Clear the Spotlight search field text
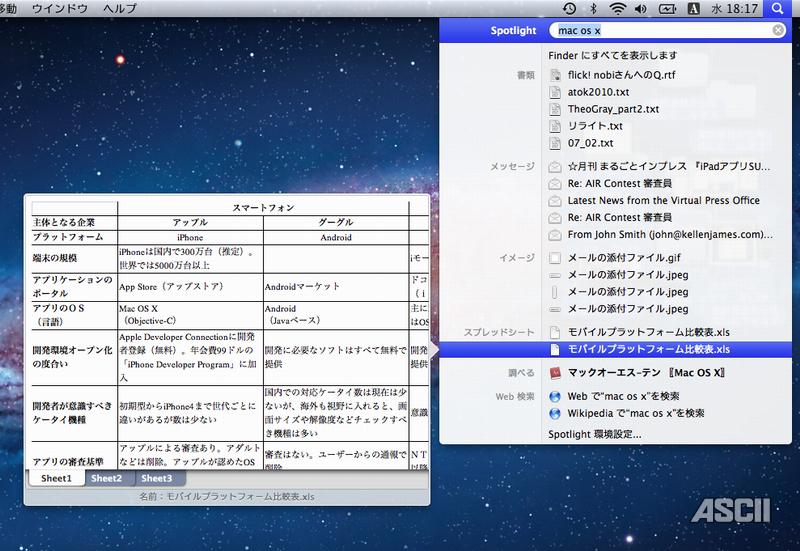Viewport: 800px width, 551px height. 778,31
